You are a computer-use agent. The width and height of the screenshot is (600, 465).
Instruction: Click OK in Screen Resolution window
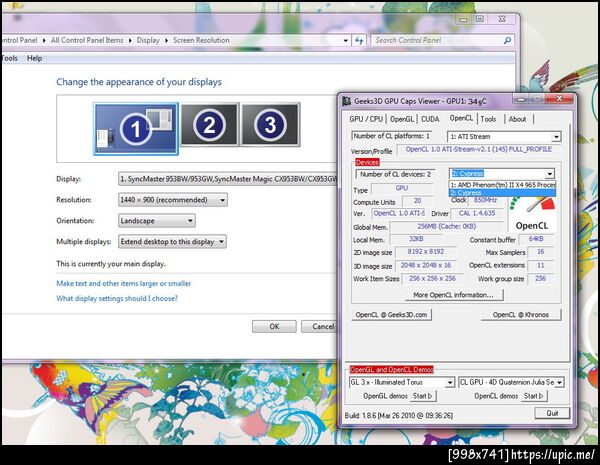(x=274, y=326)
